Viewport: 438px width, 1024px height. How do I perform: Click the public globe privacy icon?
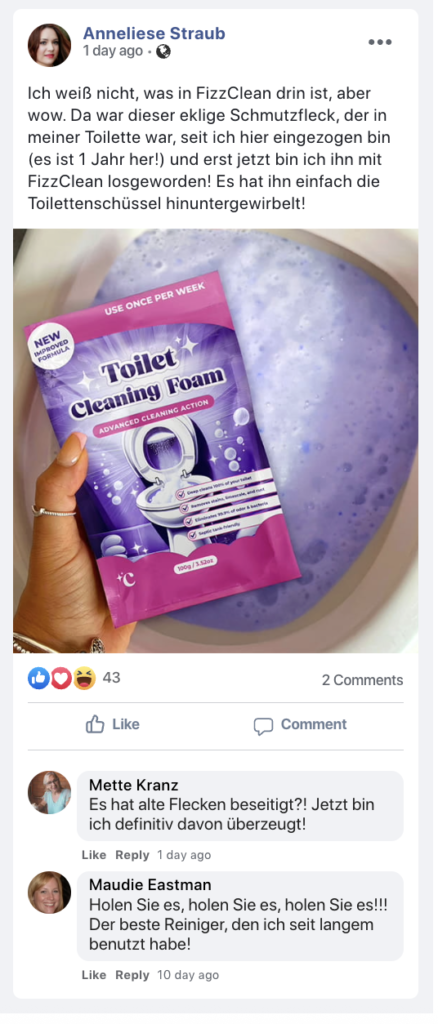click(x=163, y=51)
